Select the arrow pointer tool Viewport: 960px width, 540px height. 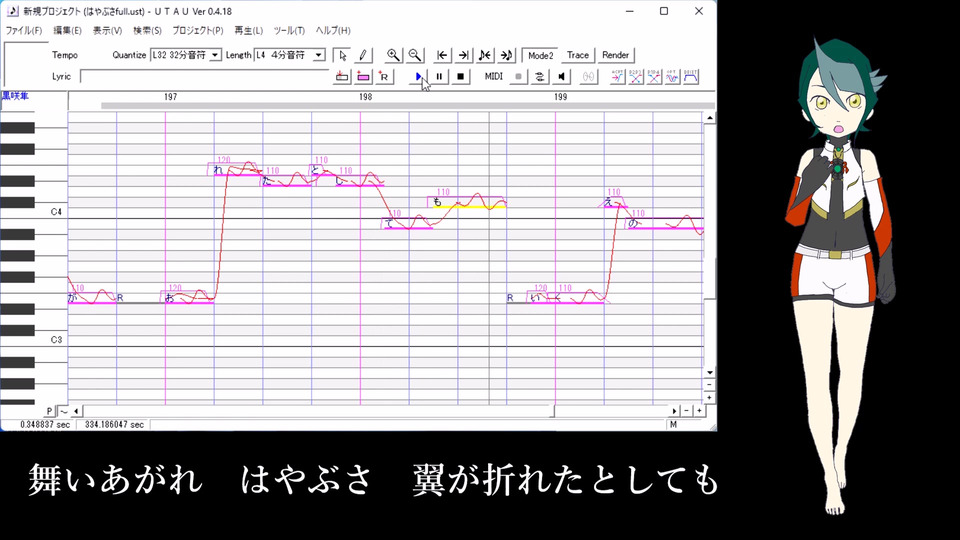pos(342,55)
